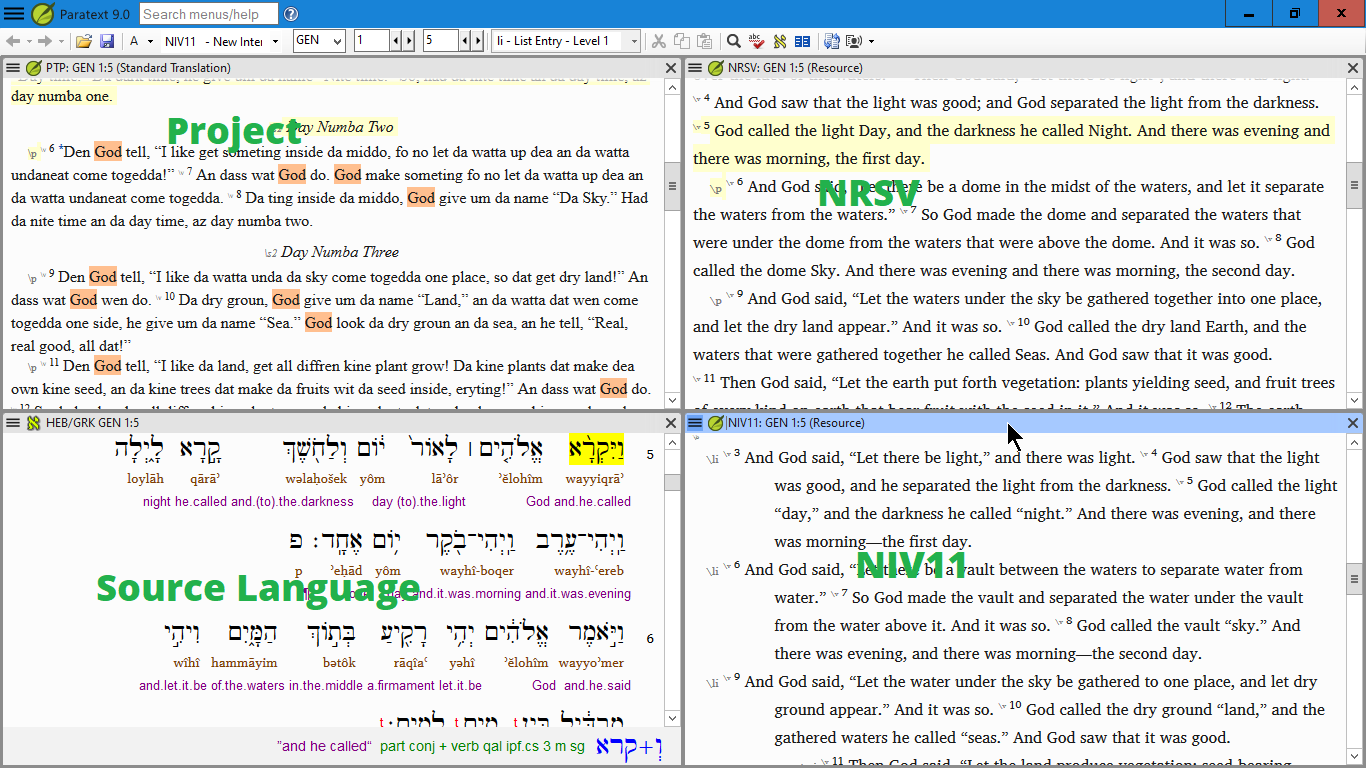Close the PTP: GEN 1:5 panel
The image size is (1366, 768).
tap(671, 68)
